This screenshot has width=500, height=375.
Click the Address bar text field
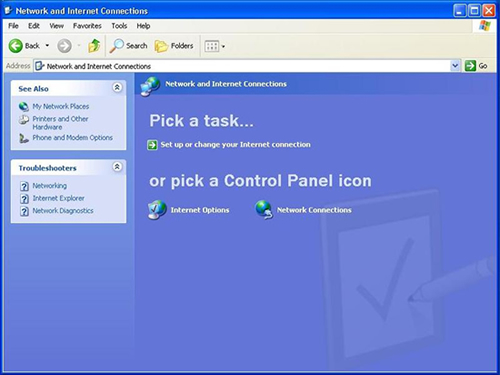[x=247, y=66]
